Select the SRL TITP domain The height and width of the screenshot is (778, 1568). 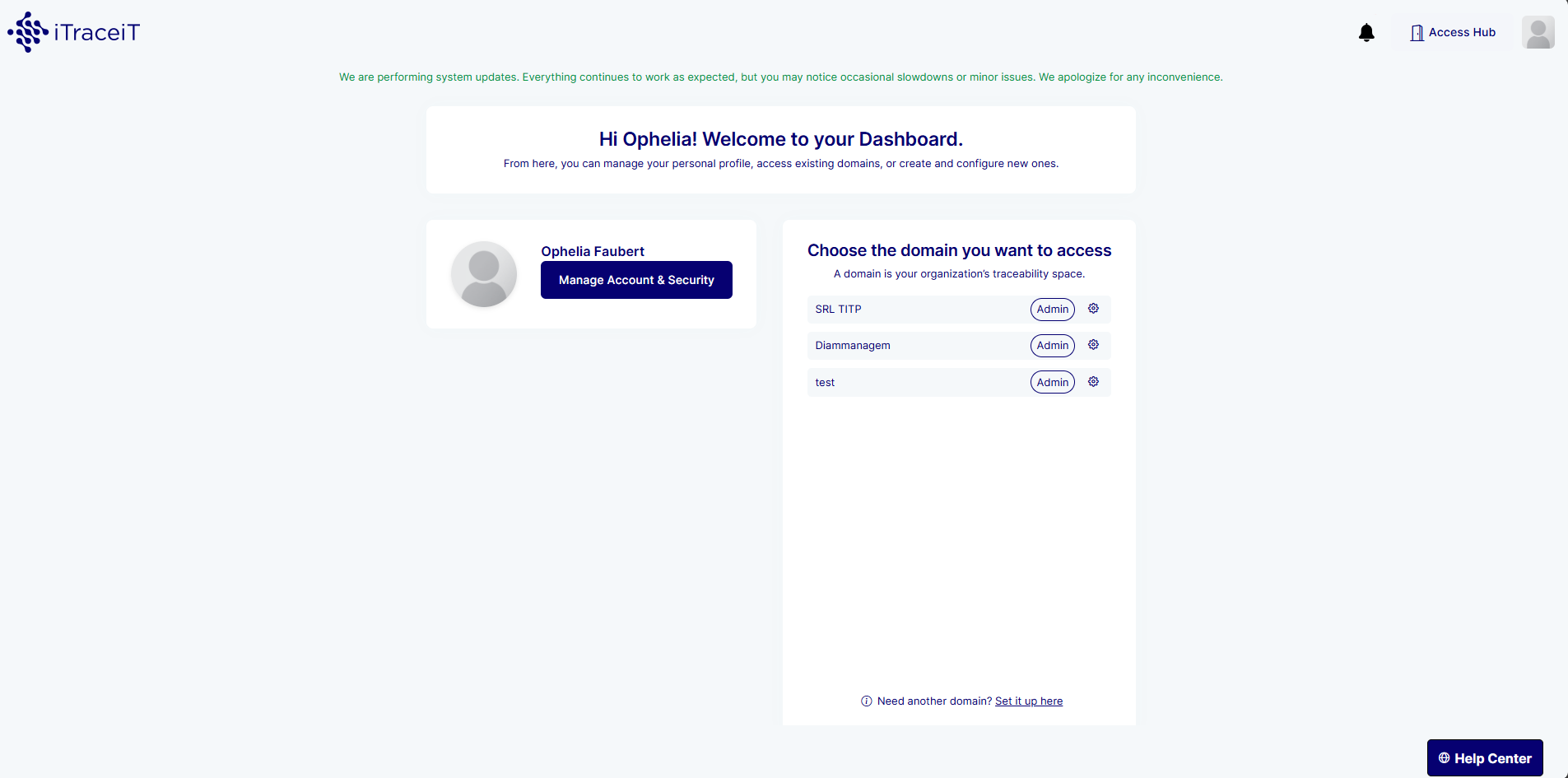(x=838, y=310)
